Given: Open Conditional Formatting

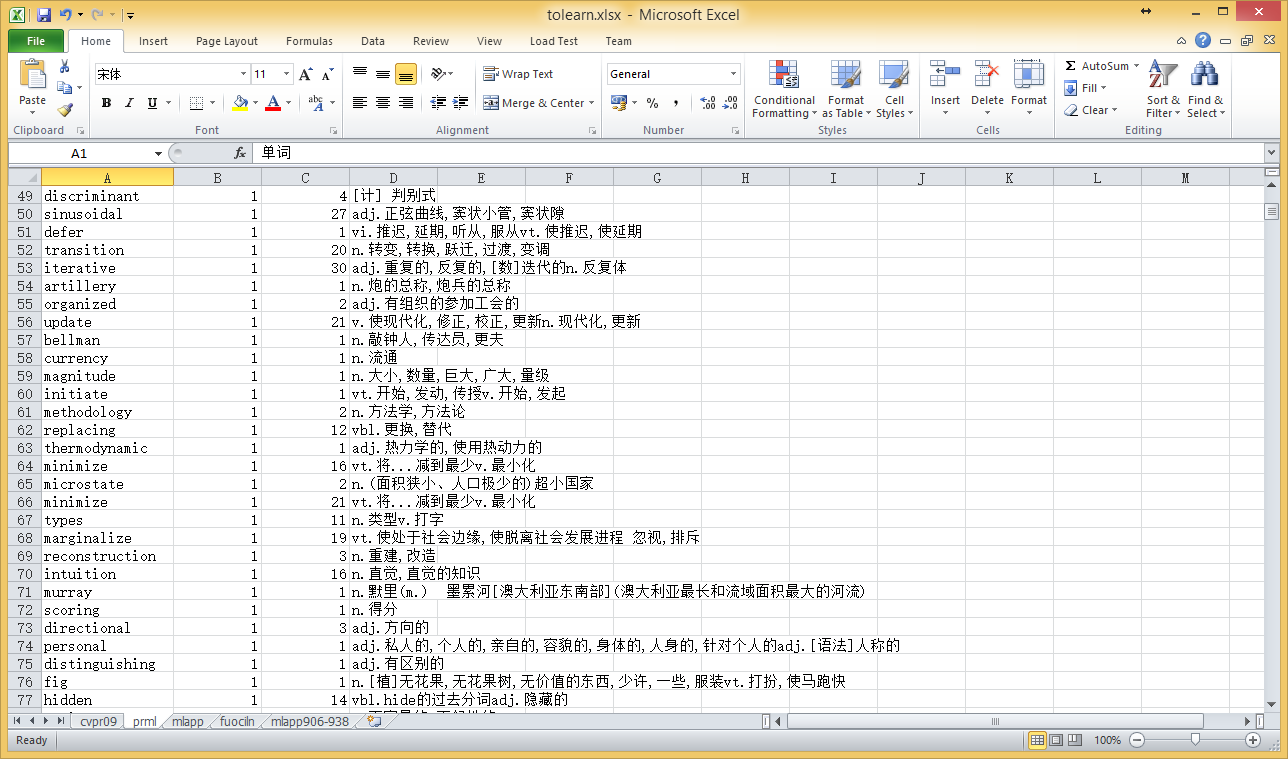Looking at the screenshot, I should (784, 89).
